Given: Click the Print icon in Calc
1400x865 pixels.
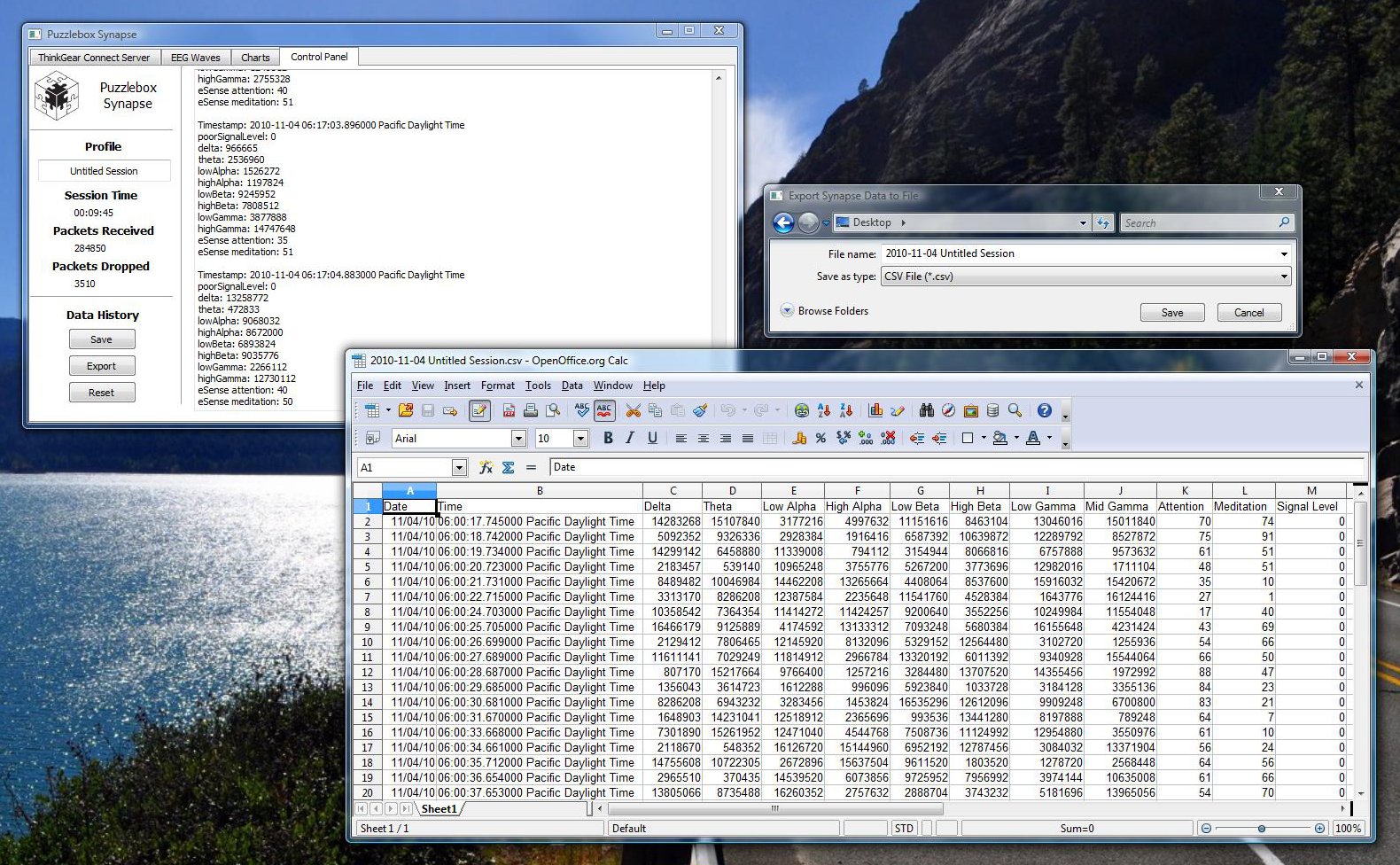Looking at the screenshot, I should [531, 410].
